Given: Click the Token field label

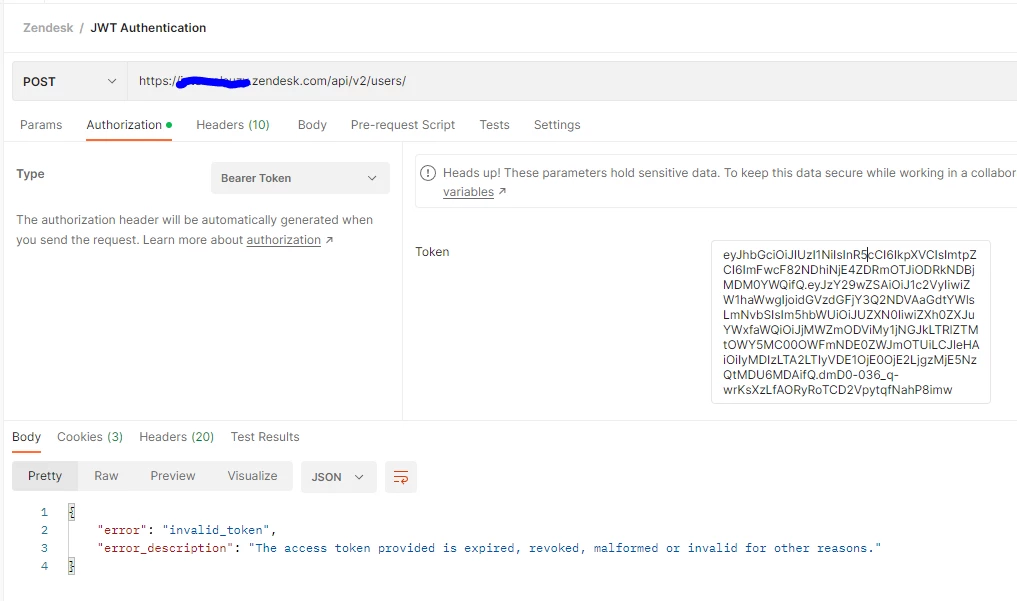Looking at the screenshot, I should pyautogui.click(x=432, y=252).
